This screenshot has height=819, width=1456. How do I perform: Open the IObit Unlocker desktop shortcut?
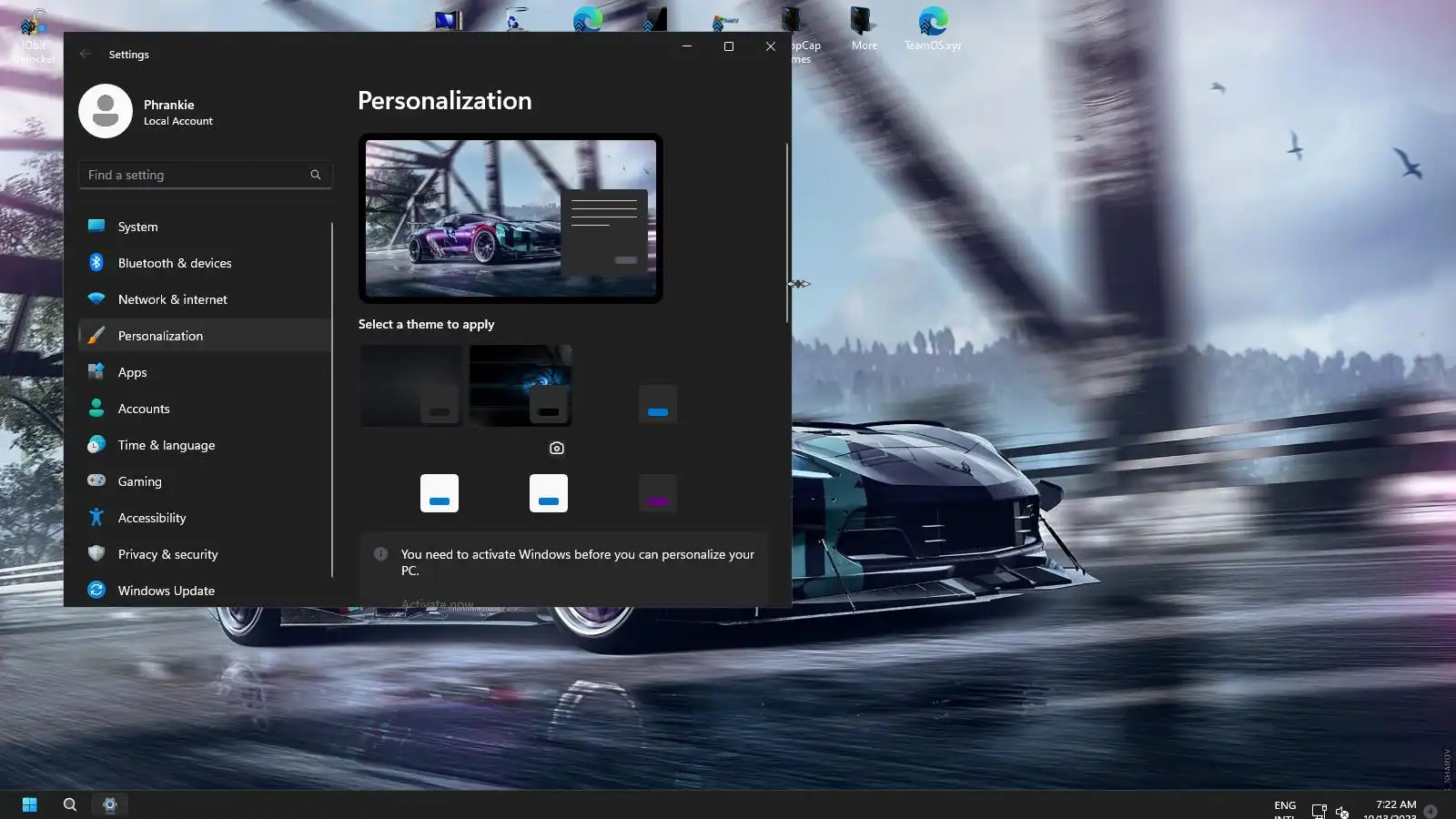pyautogui.click(x=34, y=37)
